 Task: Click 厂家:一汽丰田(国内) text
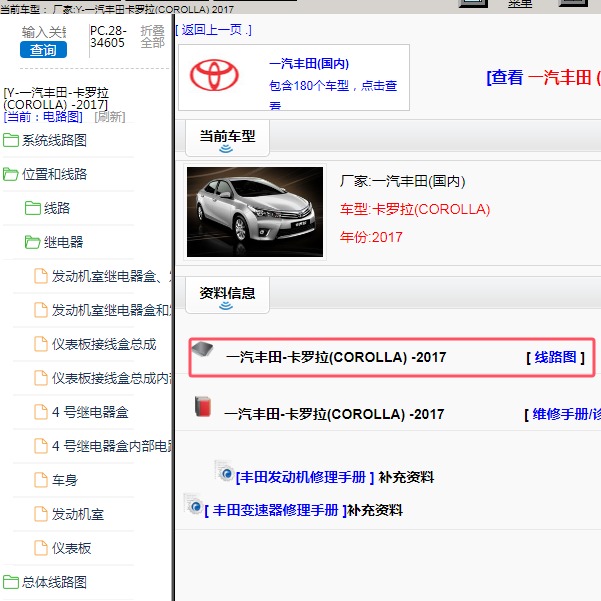click(402, 181)
